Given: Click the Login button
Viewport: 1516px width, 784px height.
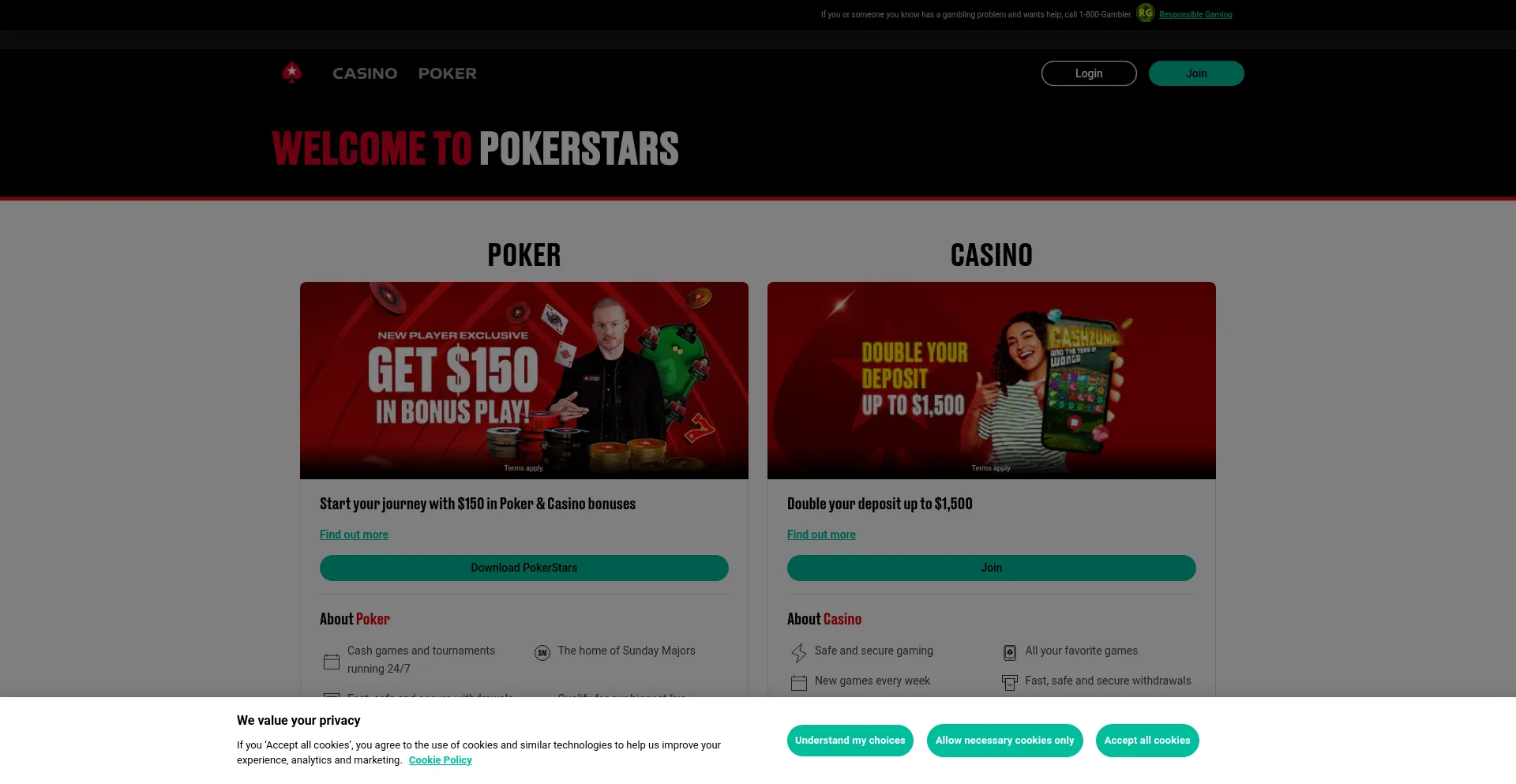Looking at the screenshot, I should [x=1089, y=73].
